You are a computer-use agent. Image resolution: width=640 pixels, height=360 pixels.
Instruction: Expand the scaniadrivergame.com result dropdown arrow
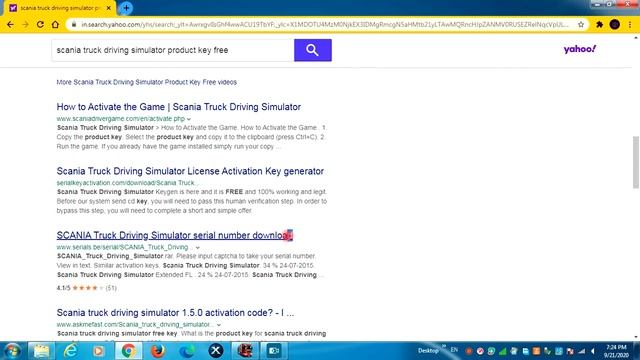point(189,119)
